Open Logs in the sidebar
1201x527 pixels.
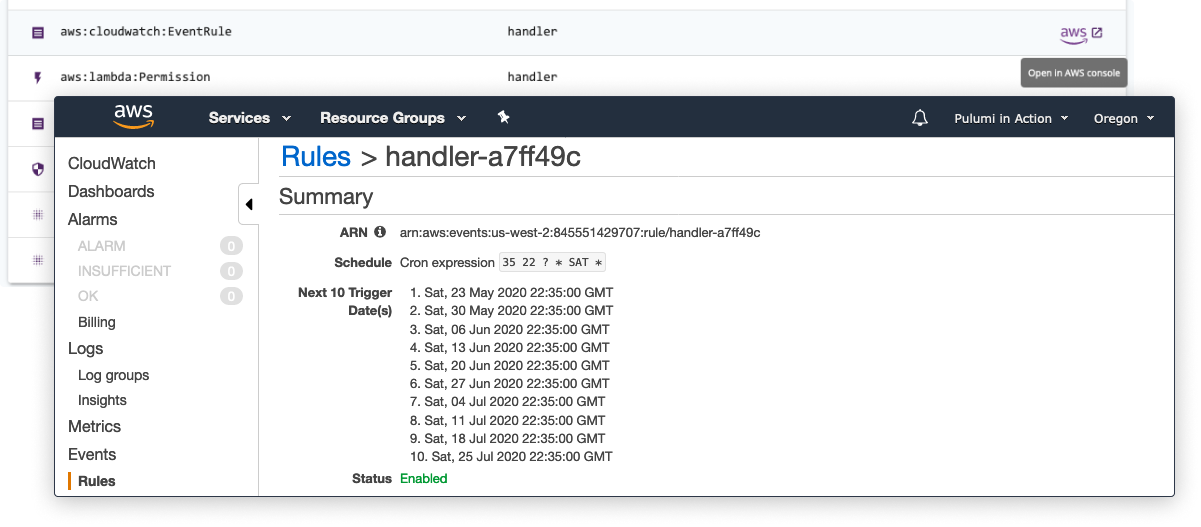point(86,348)
